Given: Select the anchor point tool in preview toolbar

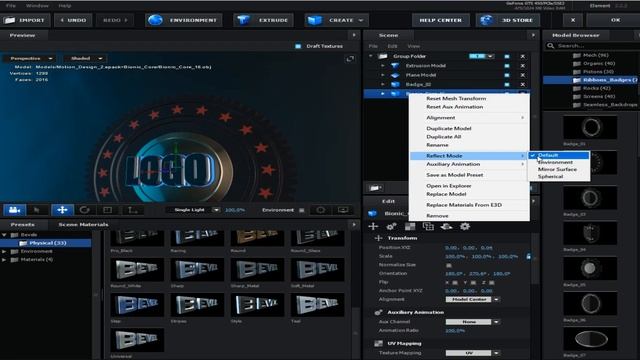Looking at the screenshot, I should pos(132,210).
